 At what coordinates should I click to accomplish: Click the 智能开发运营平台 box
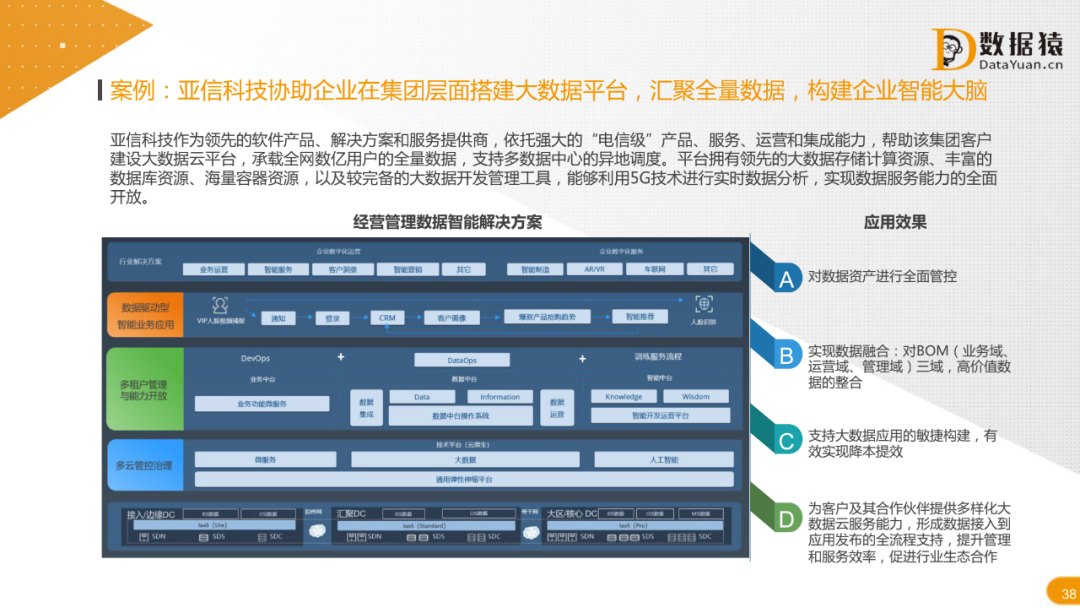[661, 415]
